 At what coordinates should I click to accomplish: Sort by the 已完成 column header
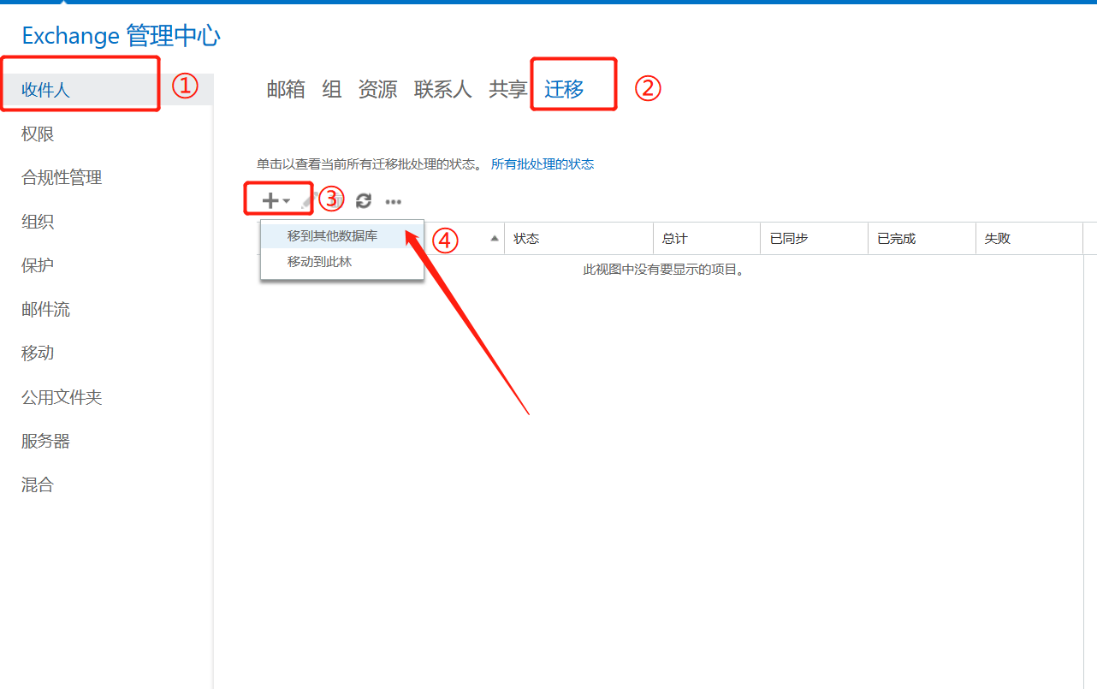[x=921, y=239]
